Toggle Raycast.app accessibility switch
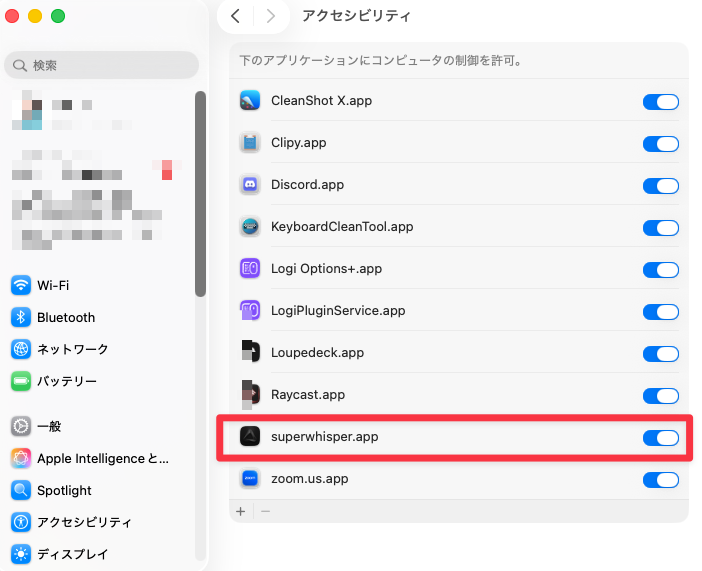The image size is (702, 571). (661, 396)
